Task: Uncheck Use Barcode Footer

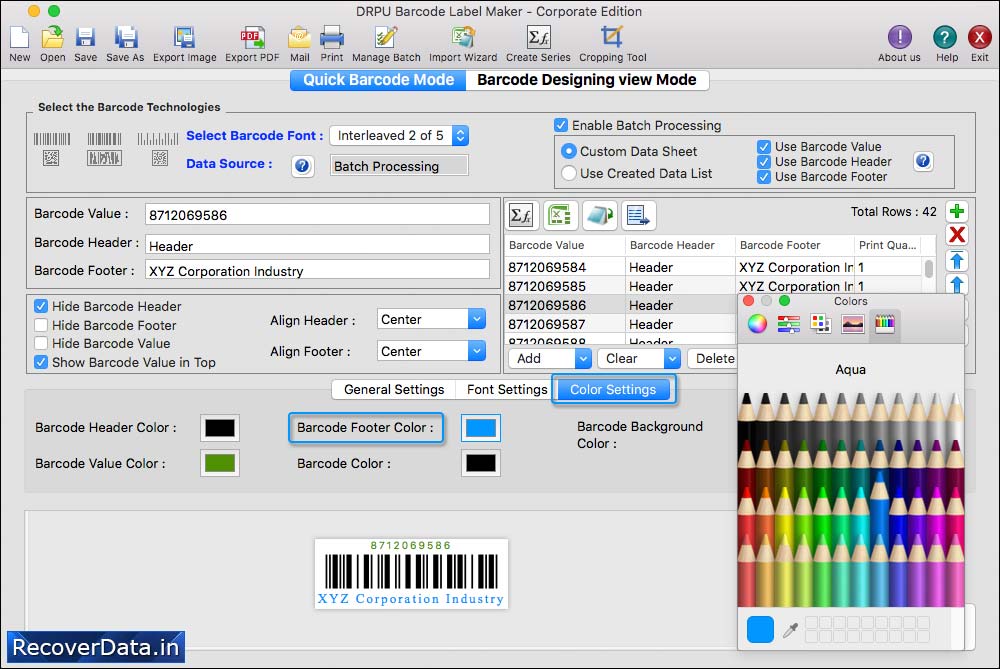Action: 764,177
